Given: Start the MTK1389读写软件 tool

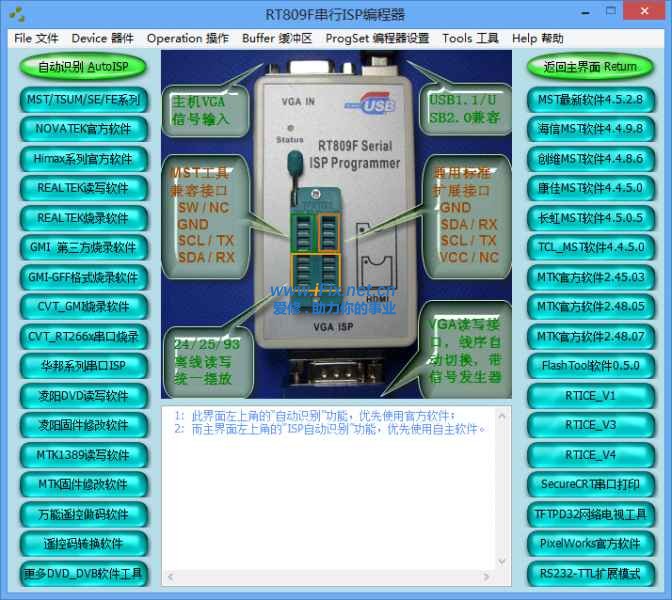Looking at the screenshot, I should click(84, 455).
